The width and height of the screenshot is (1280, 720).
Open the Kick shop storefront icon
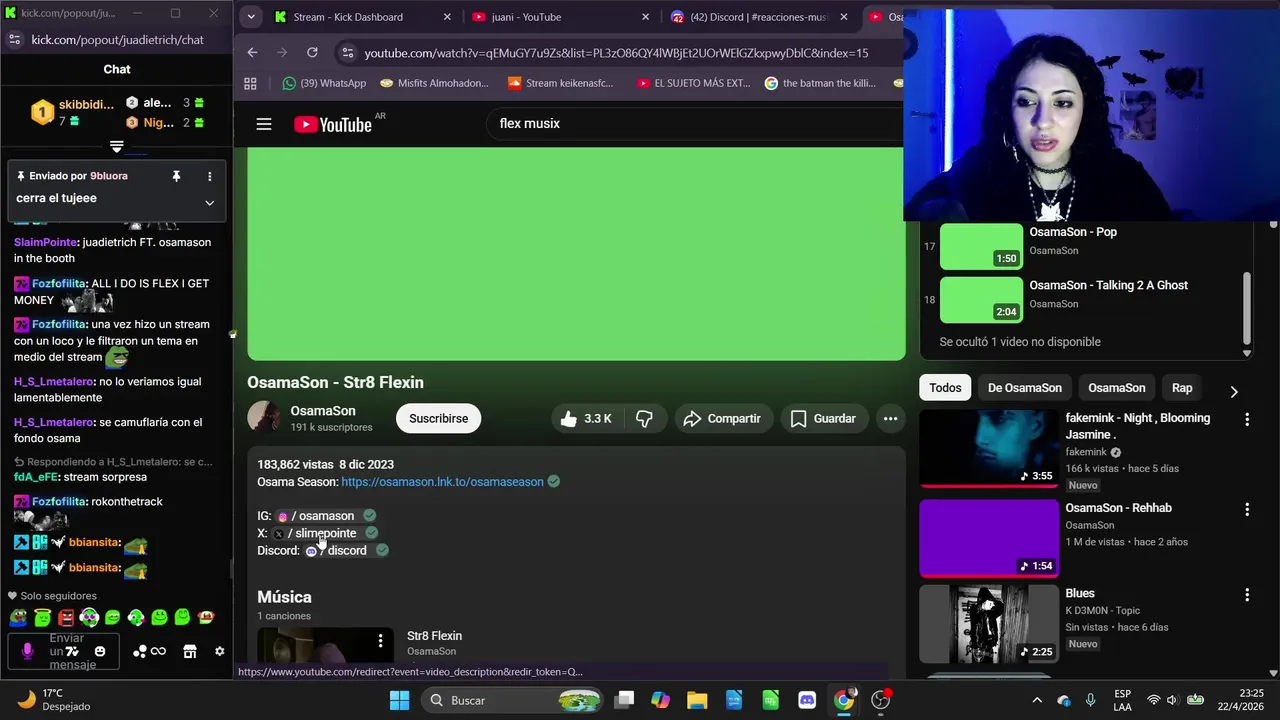[x=190, y=652]
